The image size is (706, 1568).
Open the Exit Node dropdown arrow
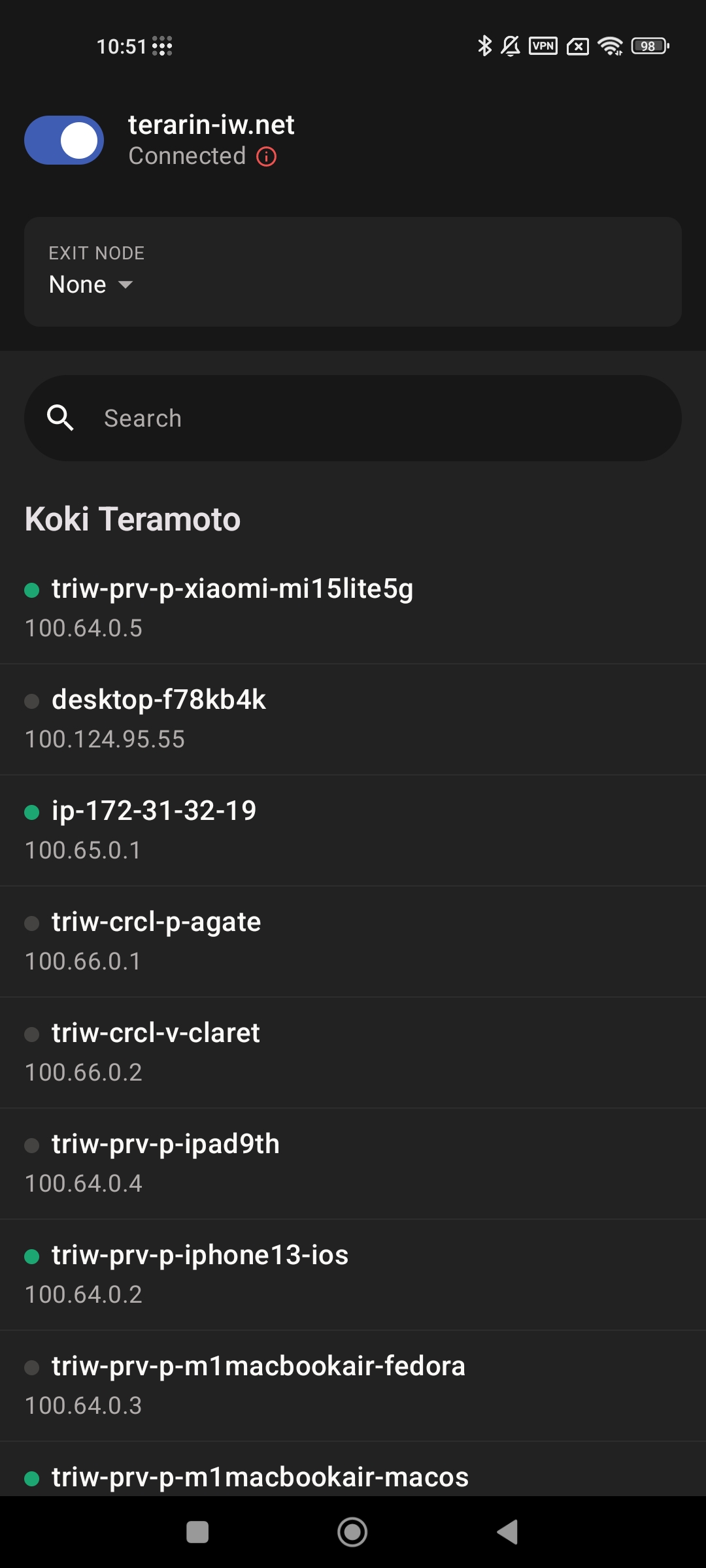(x=126, y=285)
